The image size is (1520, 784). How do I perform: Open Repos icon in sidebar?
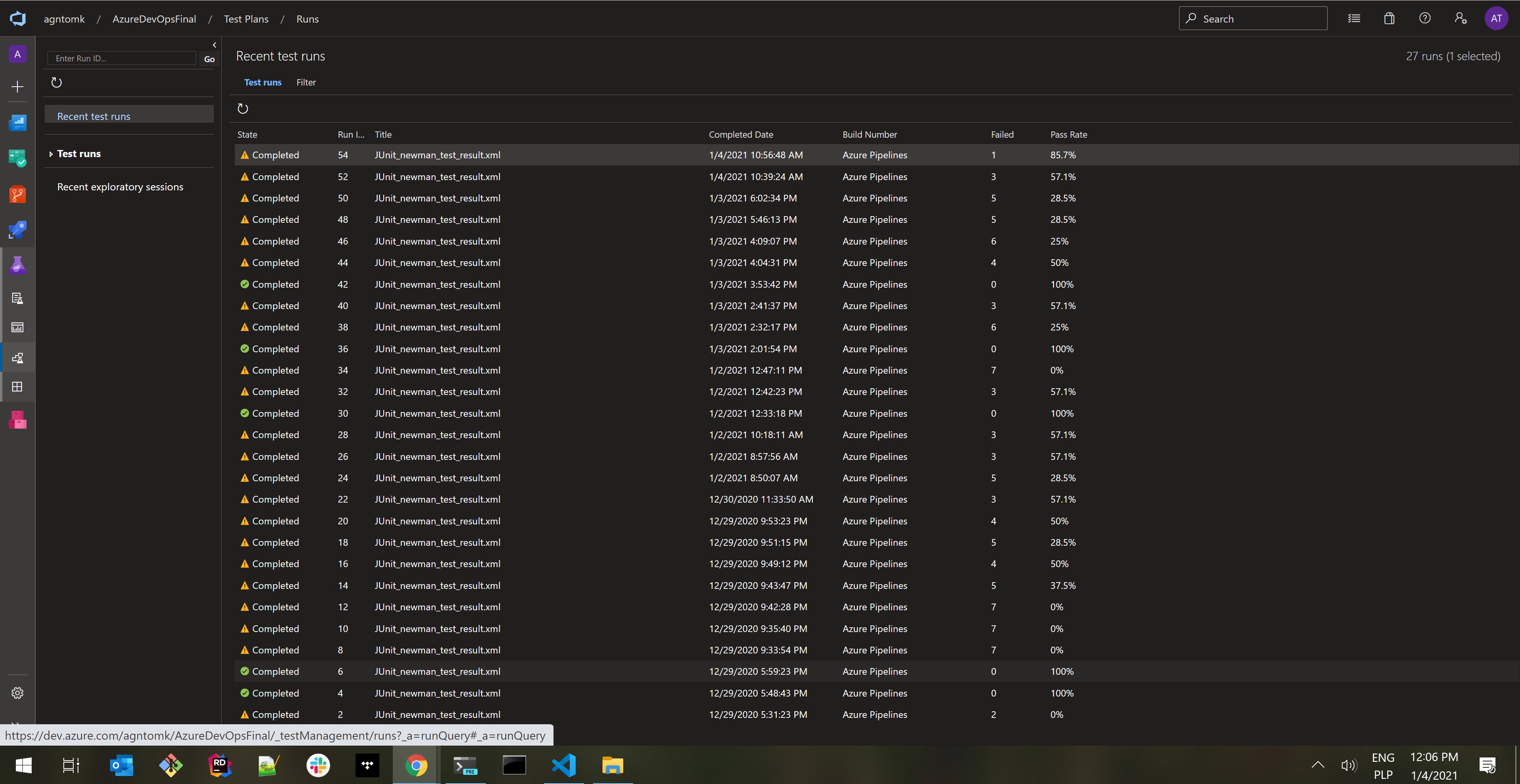(x=18, y=195)
